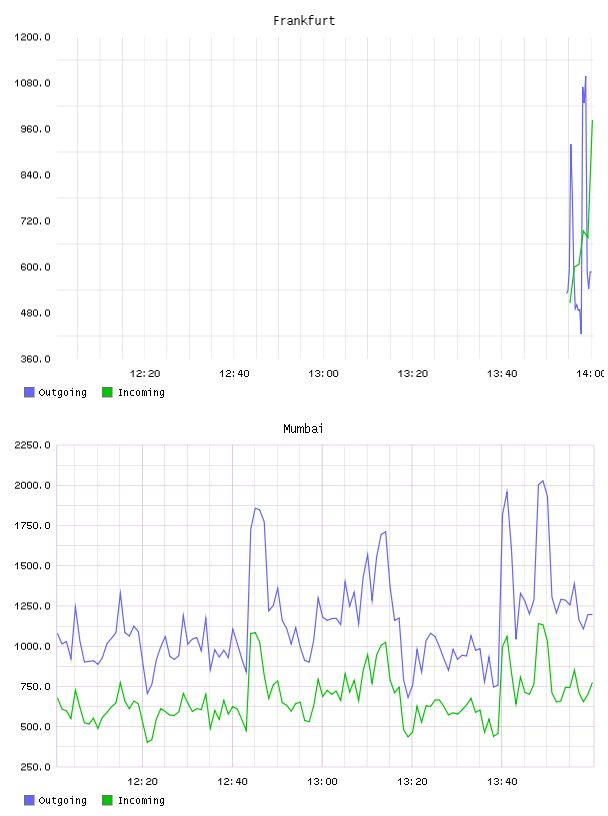The width and height of the screenshot is (608, 816).
Task: Click the 1000.0 y-axis label on Mumbai chart
Action: (x=32, y=646)
